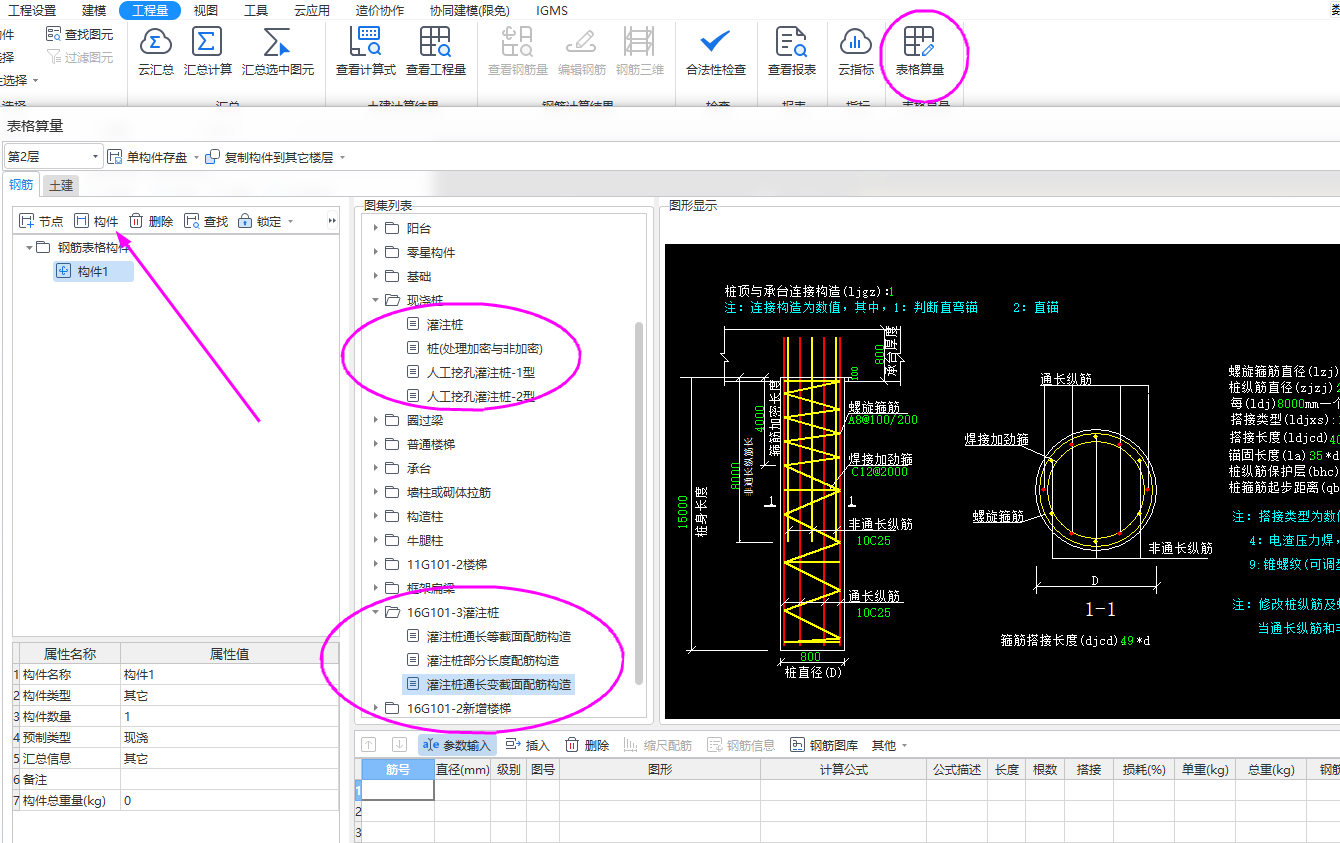Open 云指标 cloud indicators

tap(855, 51)
